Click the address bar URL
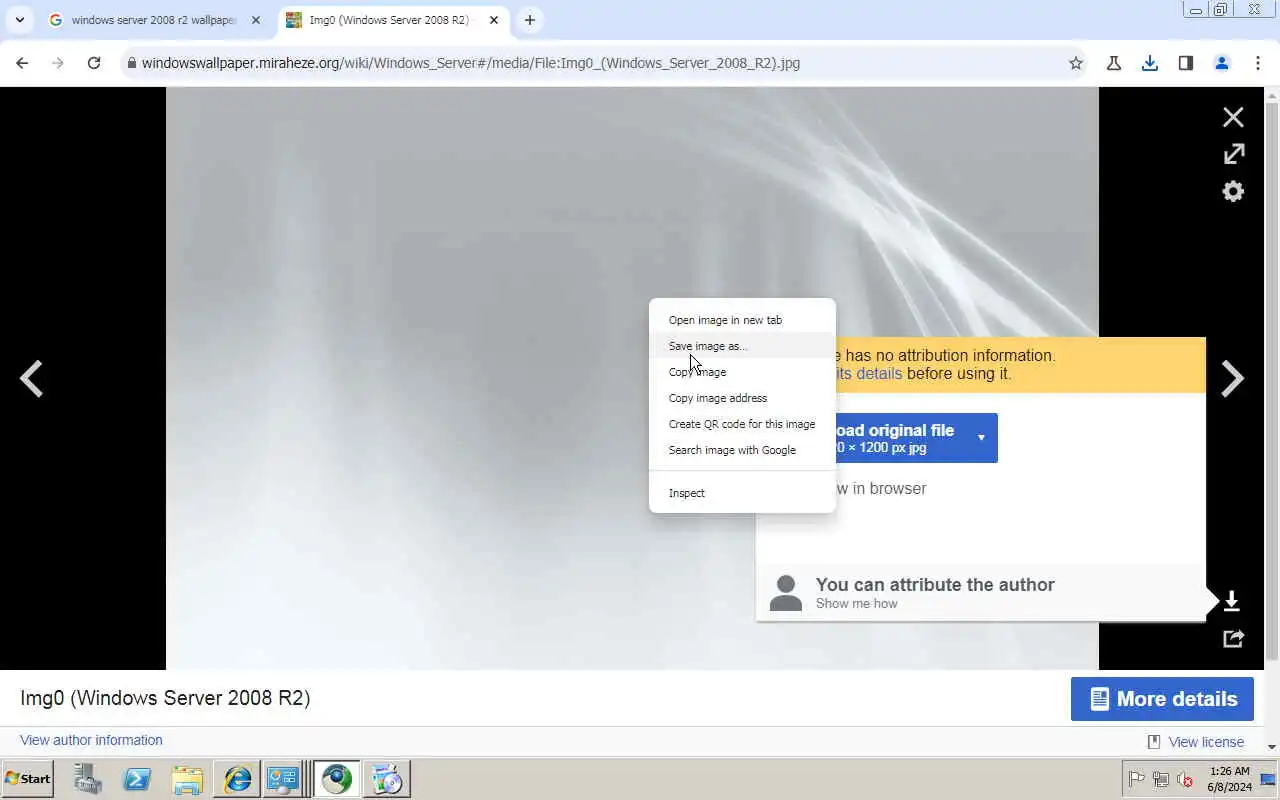 pos(470,63)
